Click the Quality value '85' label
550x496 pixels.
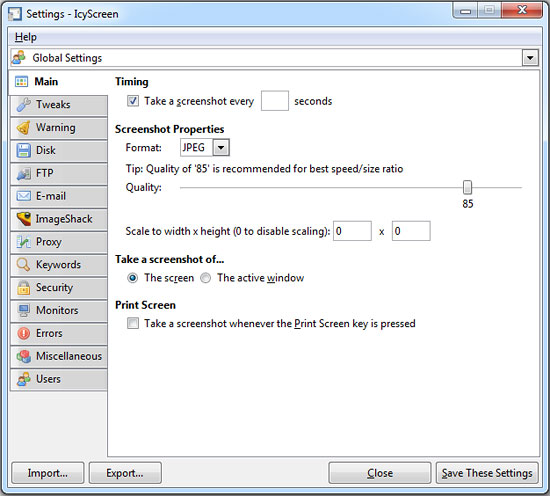[468, 204]
